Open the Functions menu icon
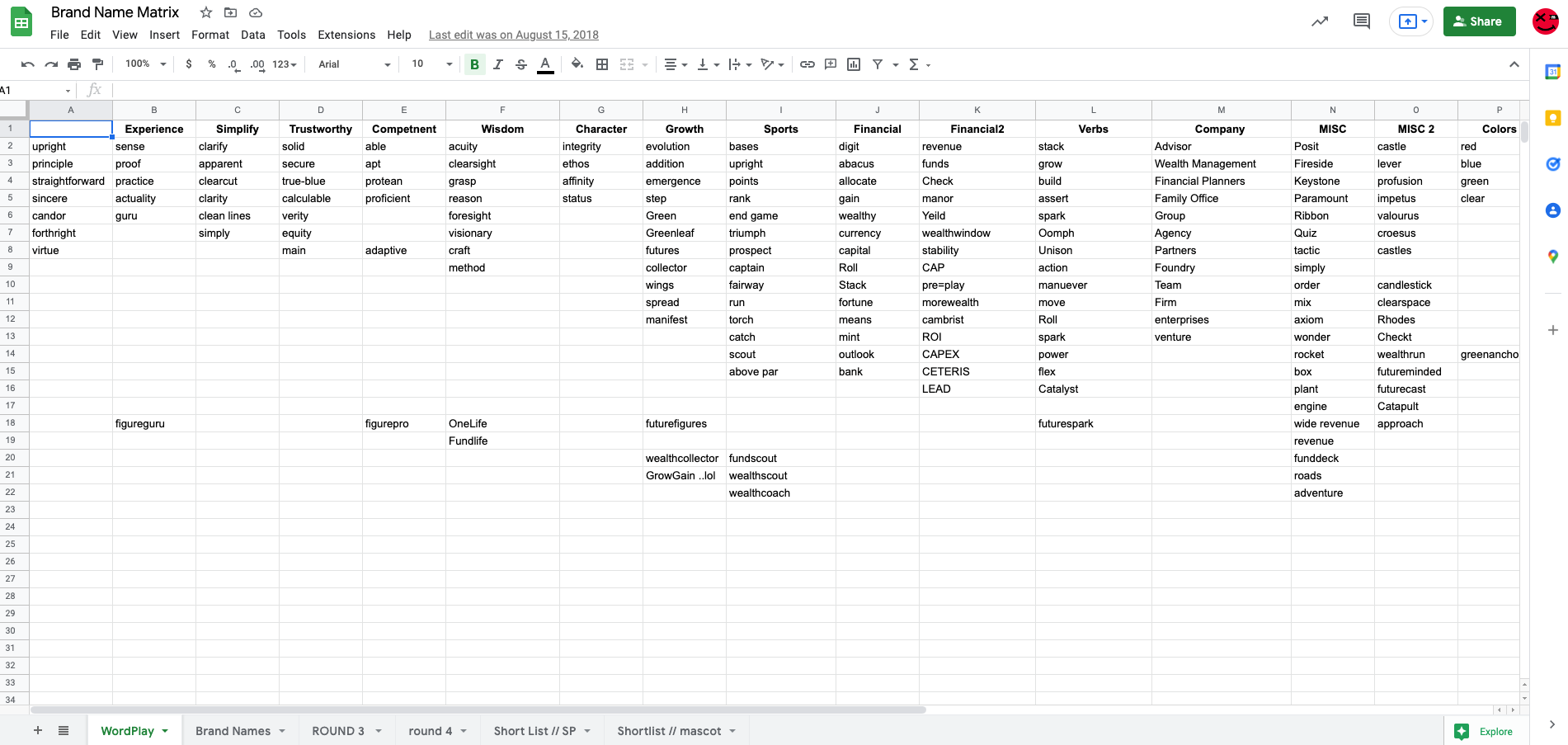Viewport: 1568px width, 745px height. click(x=914, y=64)
